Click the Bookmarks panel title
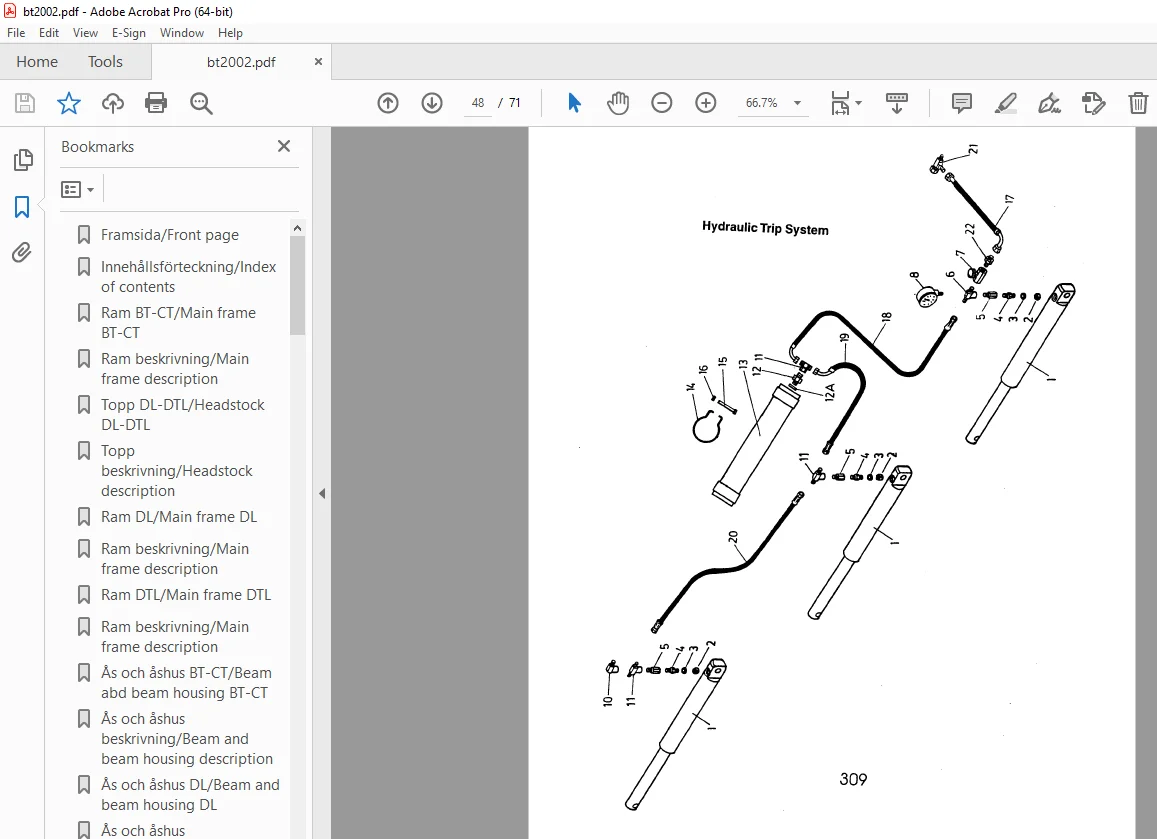 [x=97, y=147]
